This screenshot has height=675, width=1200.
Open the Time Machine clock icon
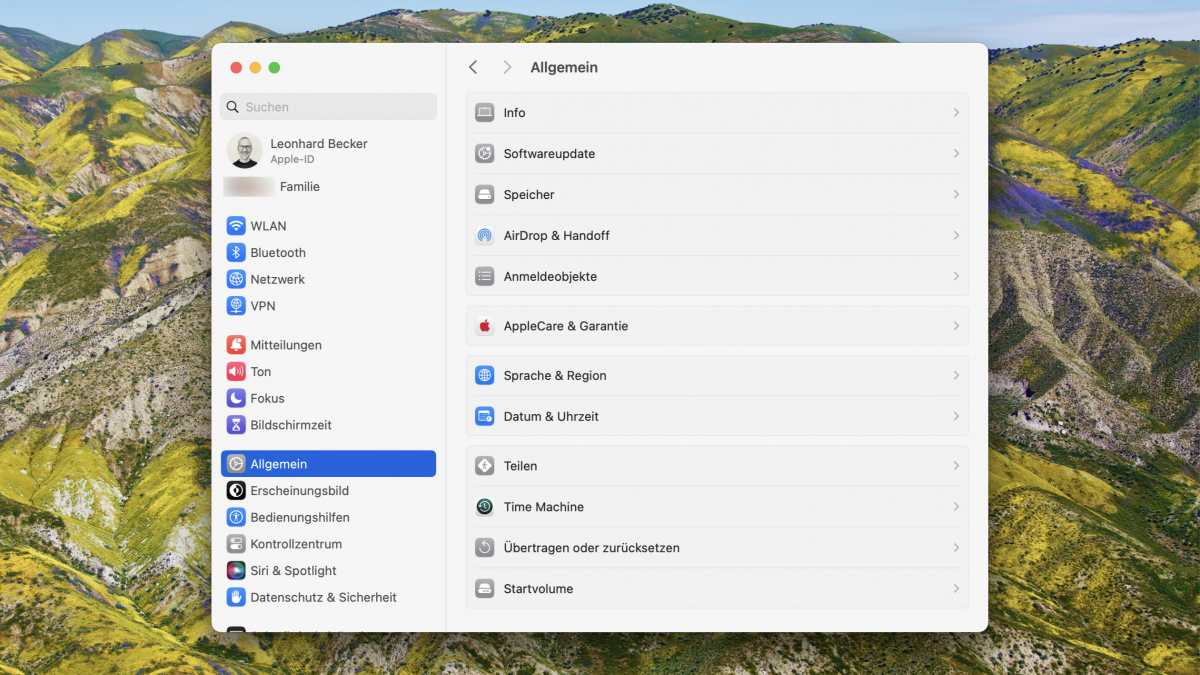point(485,507)
